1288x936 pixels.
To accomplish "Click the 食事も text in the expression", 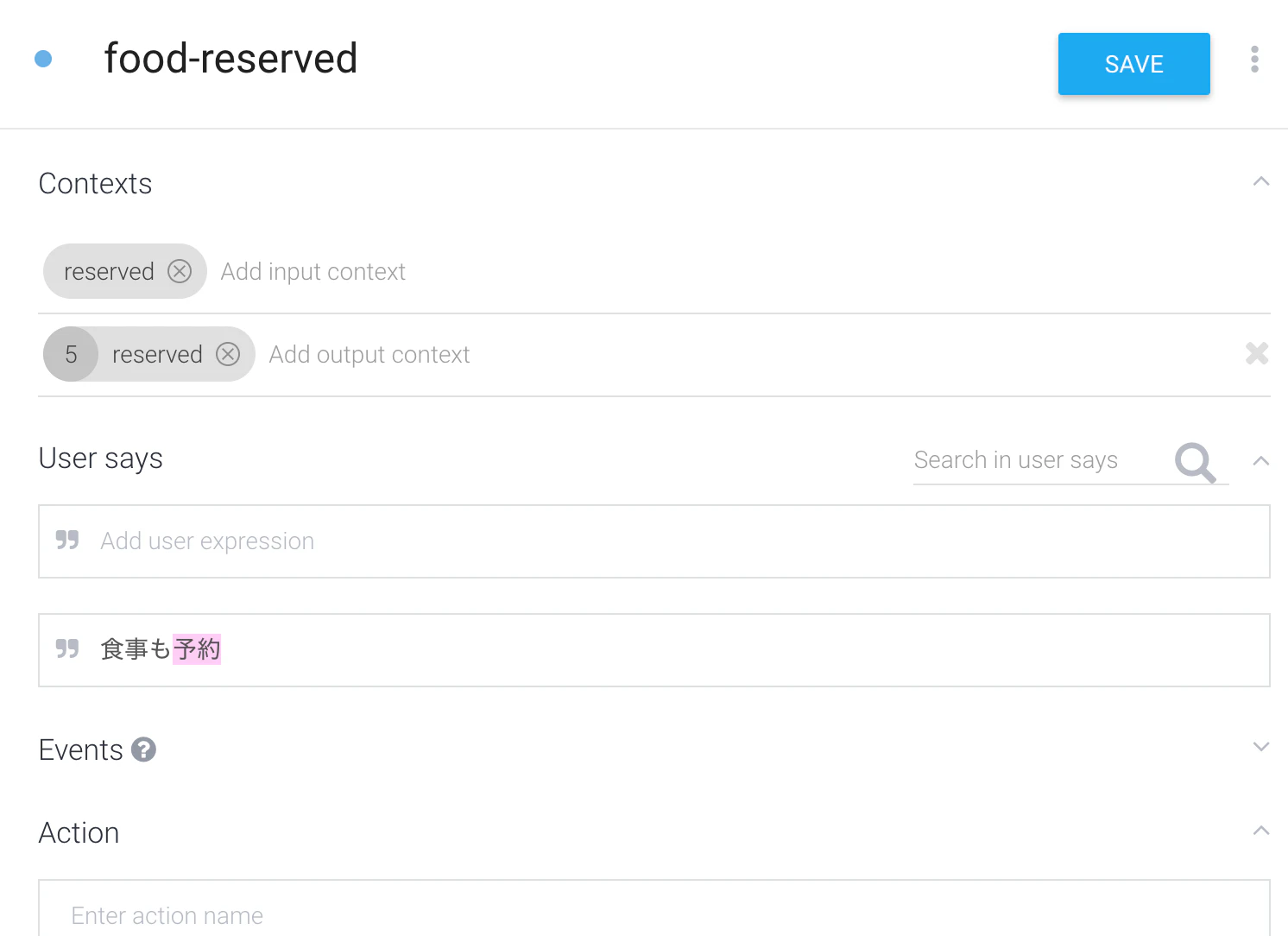I will 136,649.
